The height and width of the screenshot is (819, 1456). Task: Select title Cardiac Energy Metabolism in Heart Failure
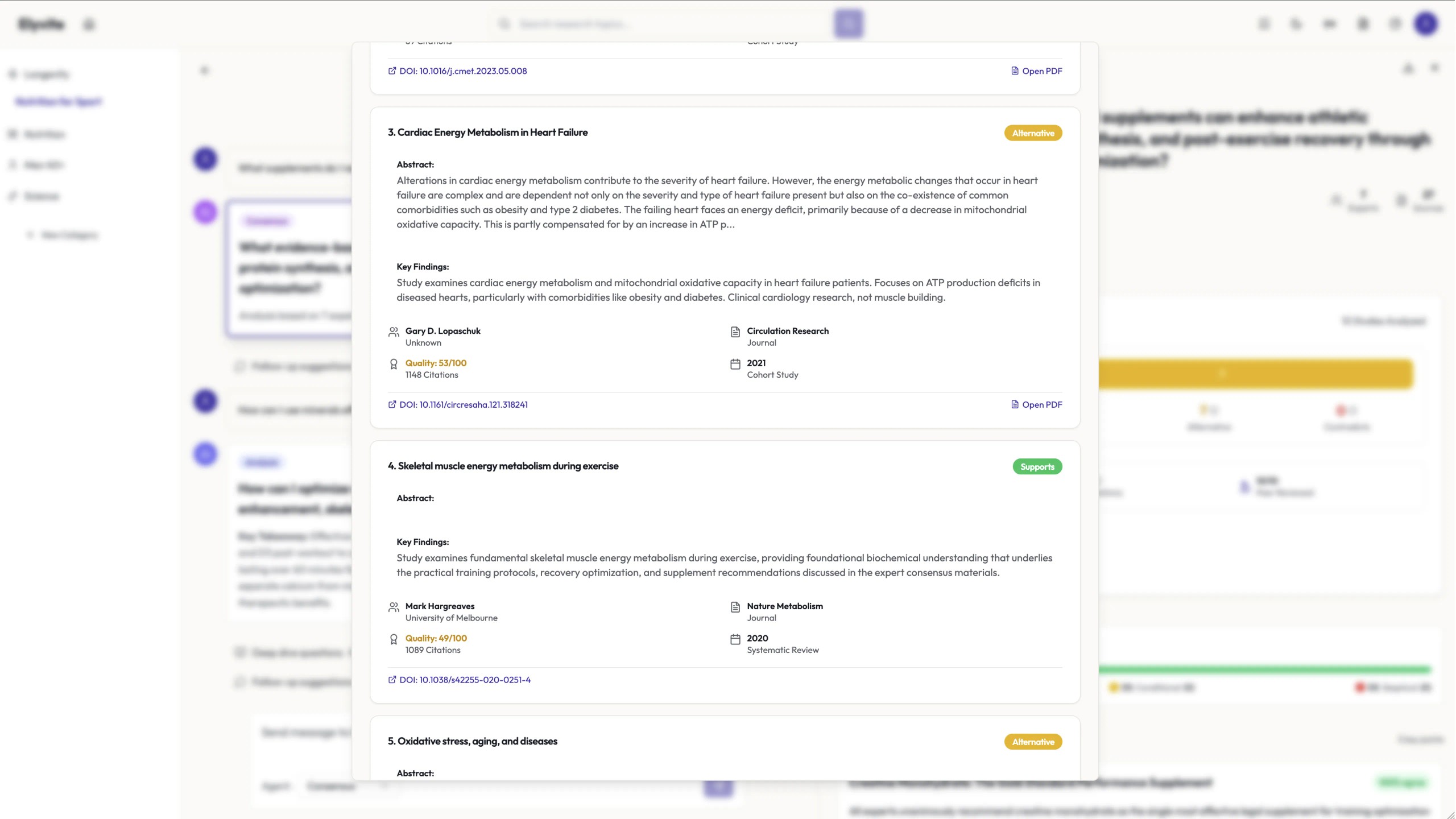[x=487, y=133]
